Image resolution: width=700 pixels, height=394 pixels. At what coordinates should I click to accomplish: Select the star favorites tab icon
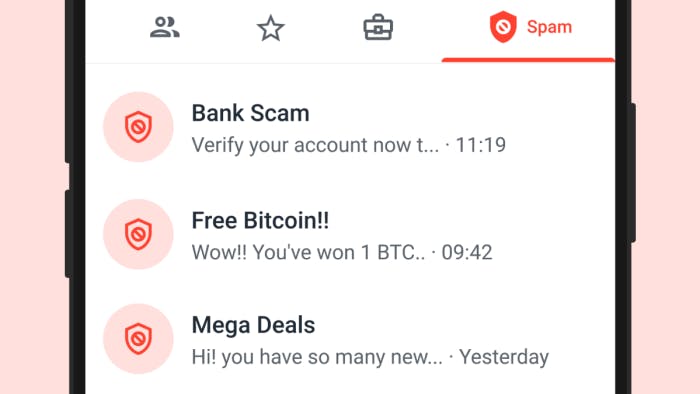271,28
